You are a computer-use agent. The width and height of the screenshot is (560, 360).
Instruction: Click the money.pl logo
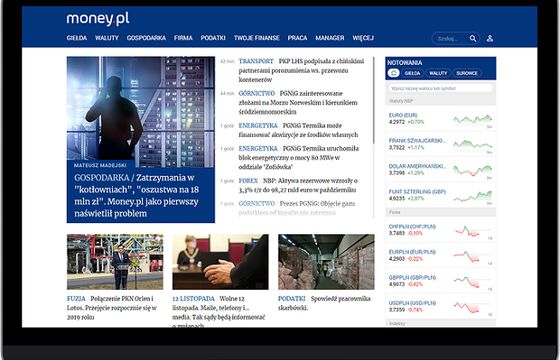pos(98,19)
